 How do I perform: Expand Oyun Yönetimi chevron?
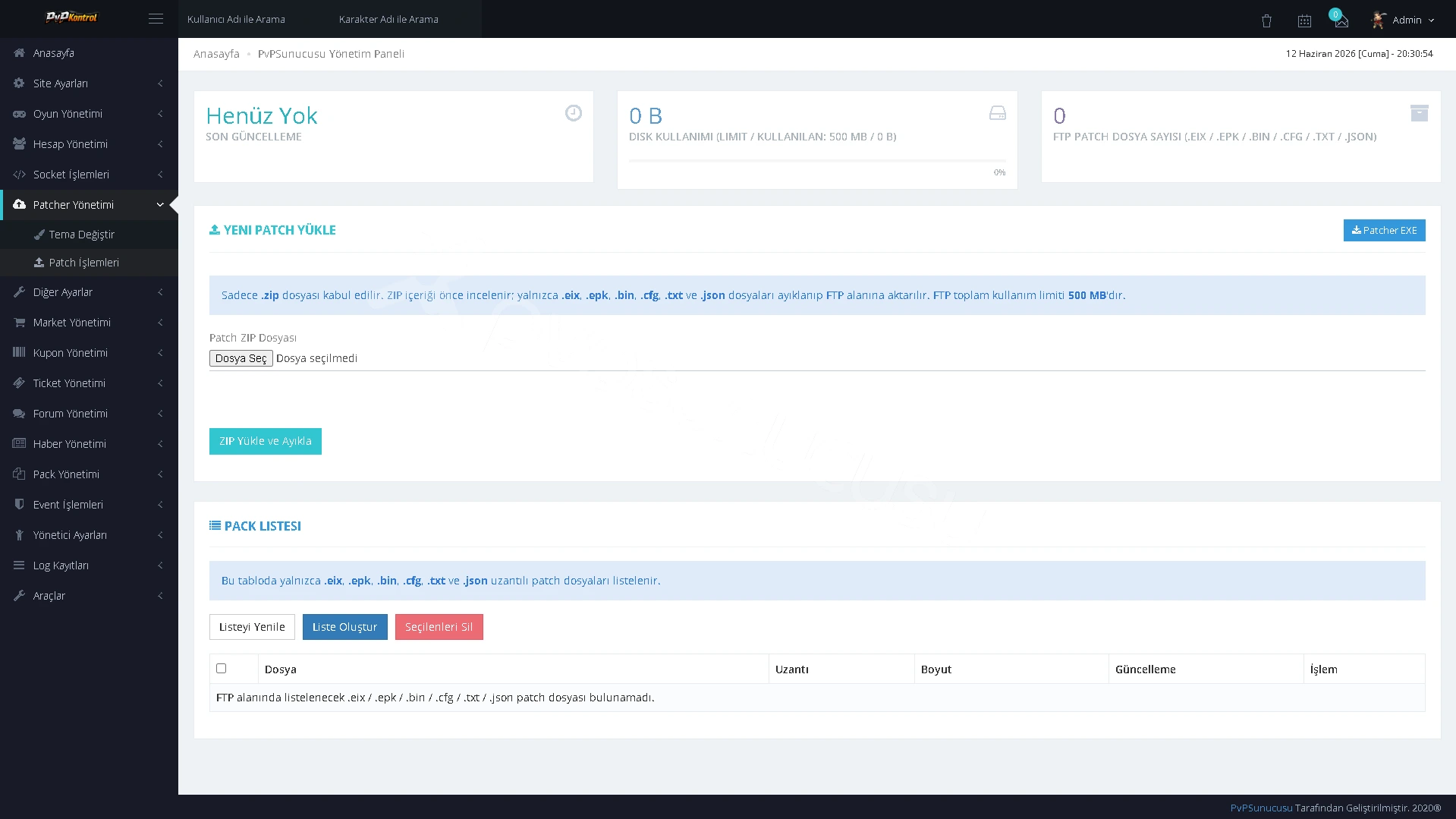click(160, 114)
